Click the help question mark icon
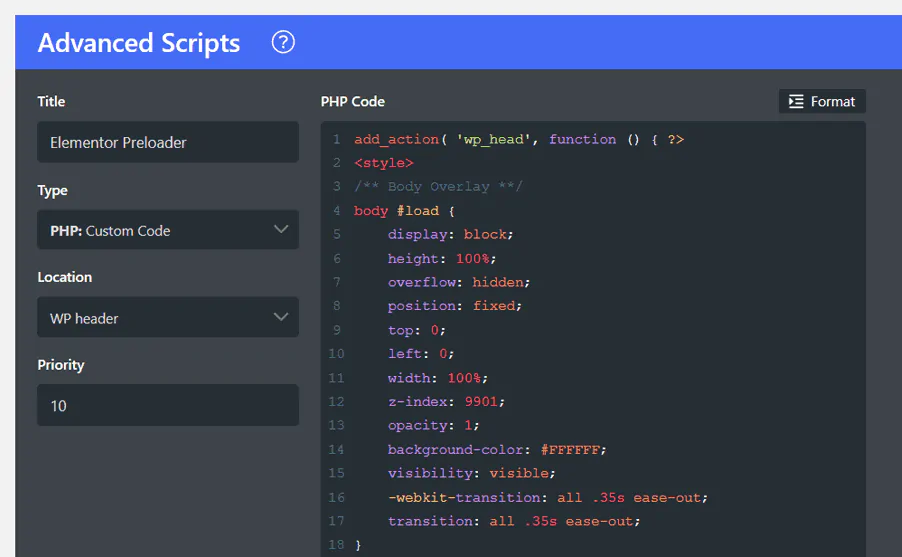This screenshot has height=557, width=902. click(x=283, y=42)
